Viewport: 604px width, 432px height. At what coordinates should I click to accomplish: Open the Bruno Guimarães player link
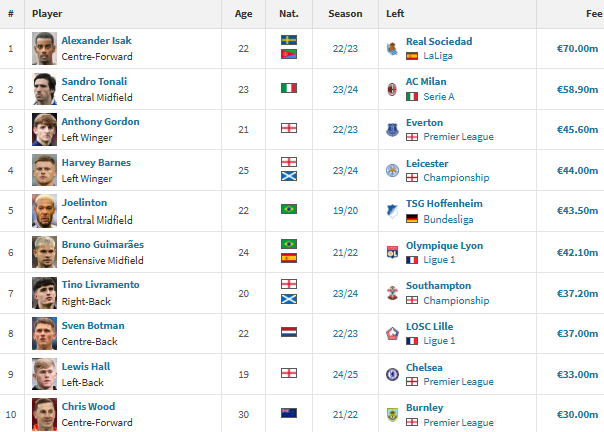[102, 244]
